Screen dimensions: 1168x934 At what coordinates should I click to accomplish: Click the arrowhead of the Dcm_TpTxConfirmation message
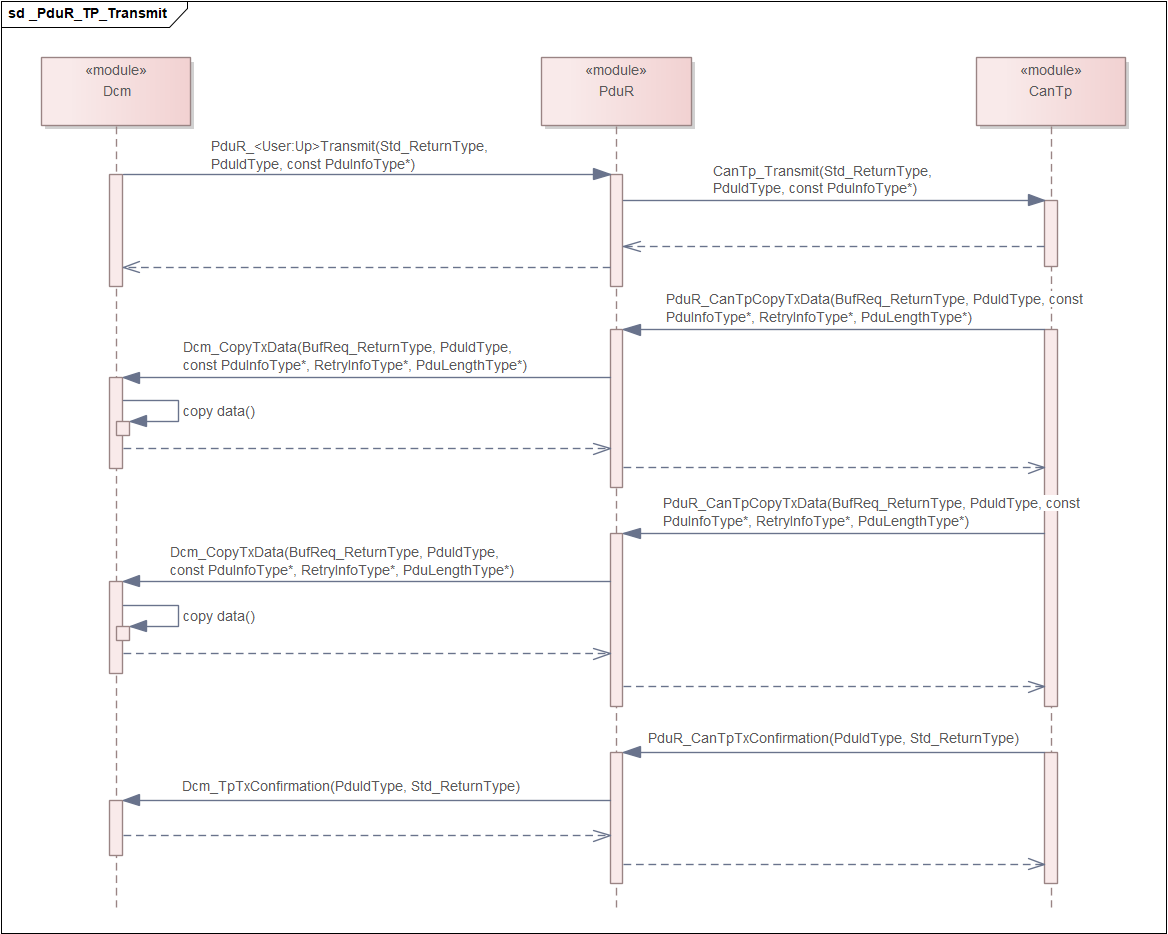pos(131,800)
